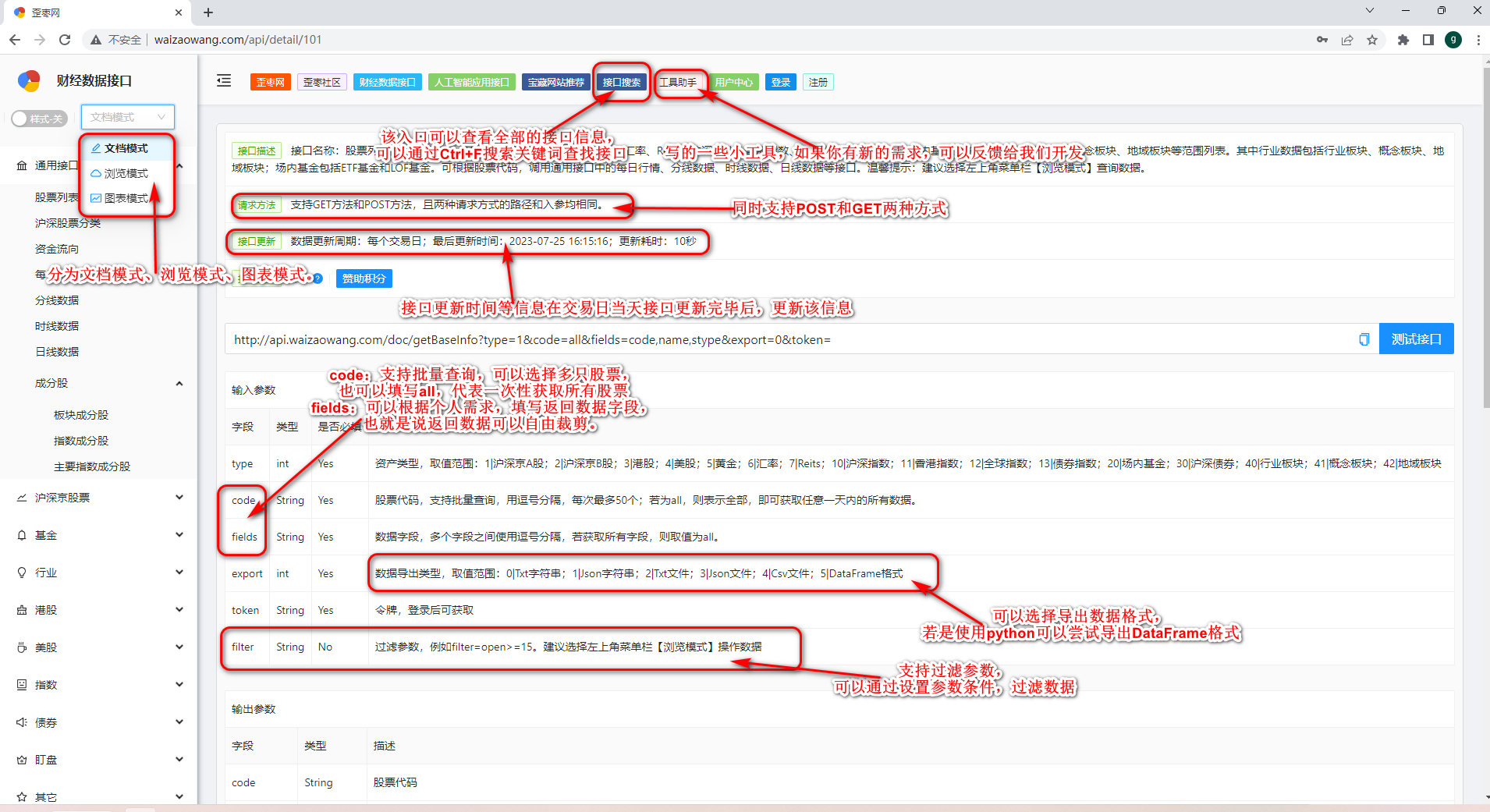
Task: Copy the API URL with the copy icon
Action: click(x=1364, y=339)
